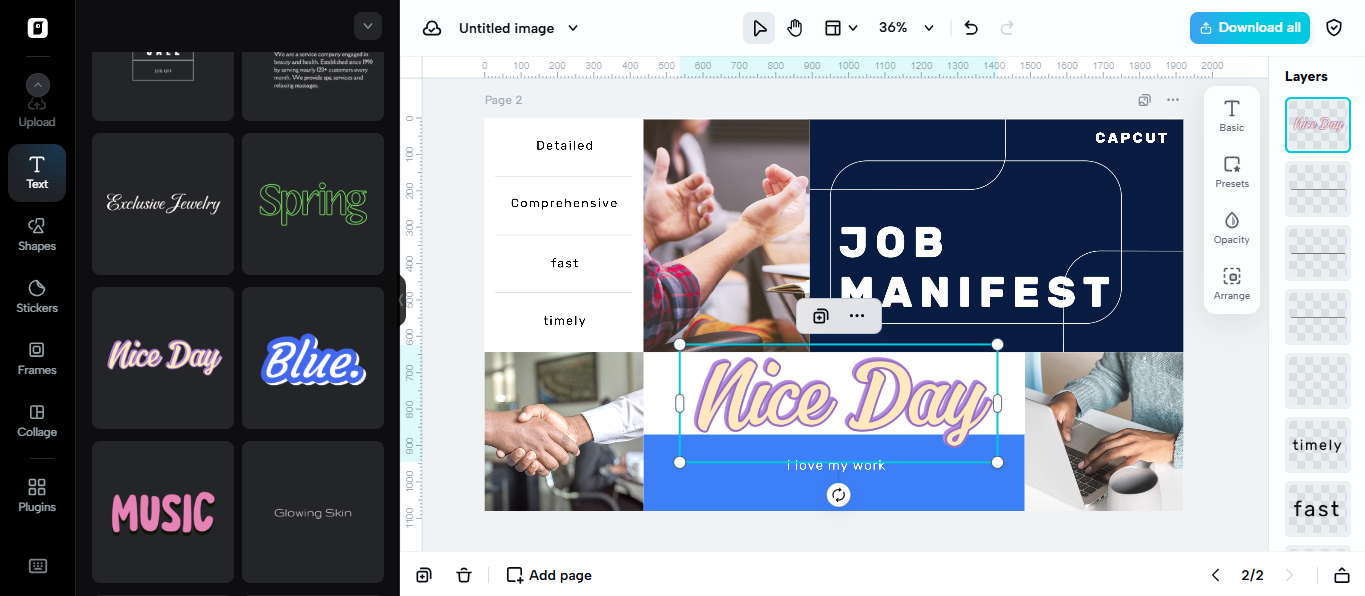Open the Plugins tab
The height and width of the screenshot is (596, 1365).
point(37,495)
